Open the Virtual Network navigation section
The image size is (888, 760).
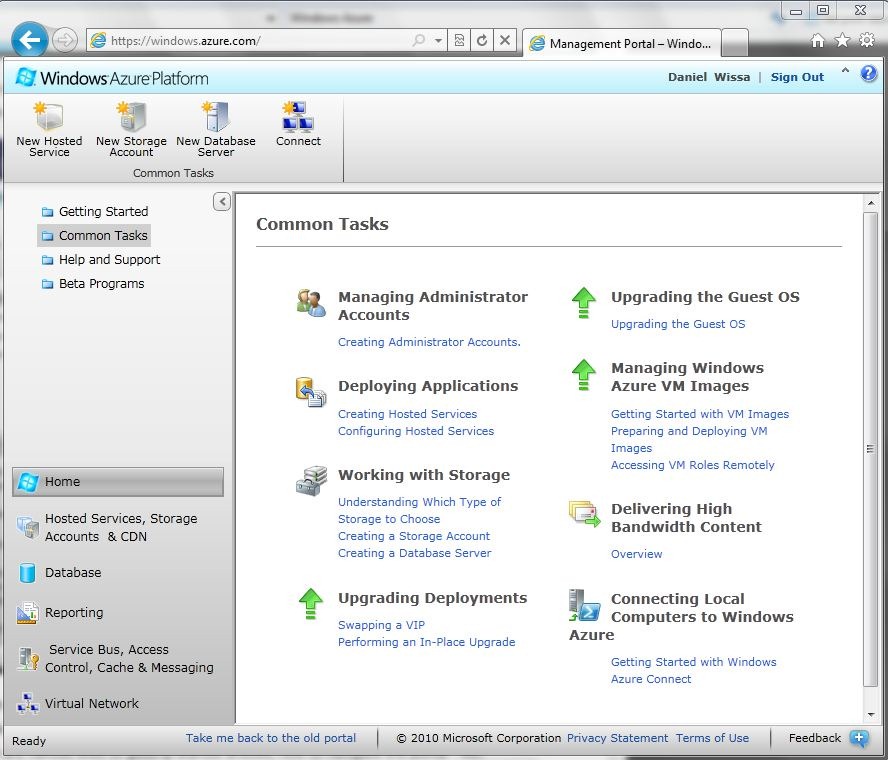coord(118,703)
